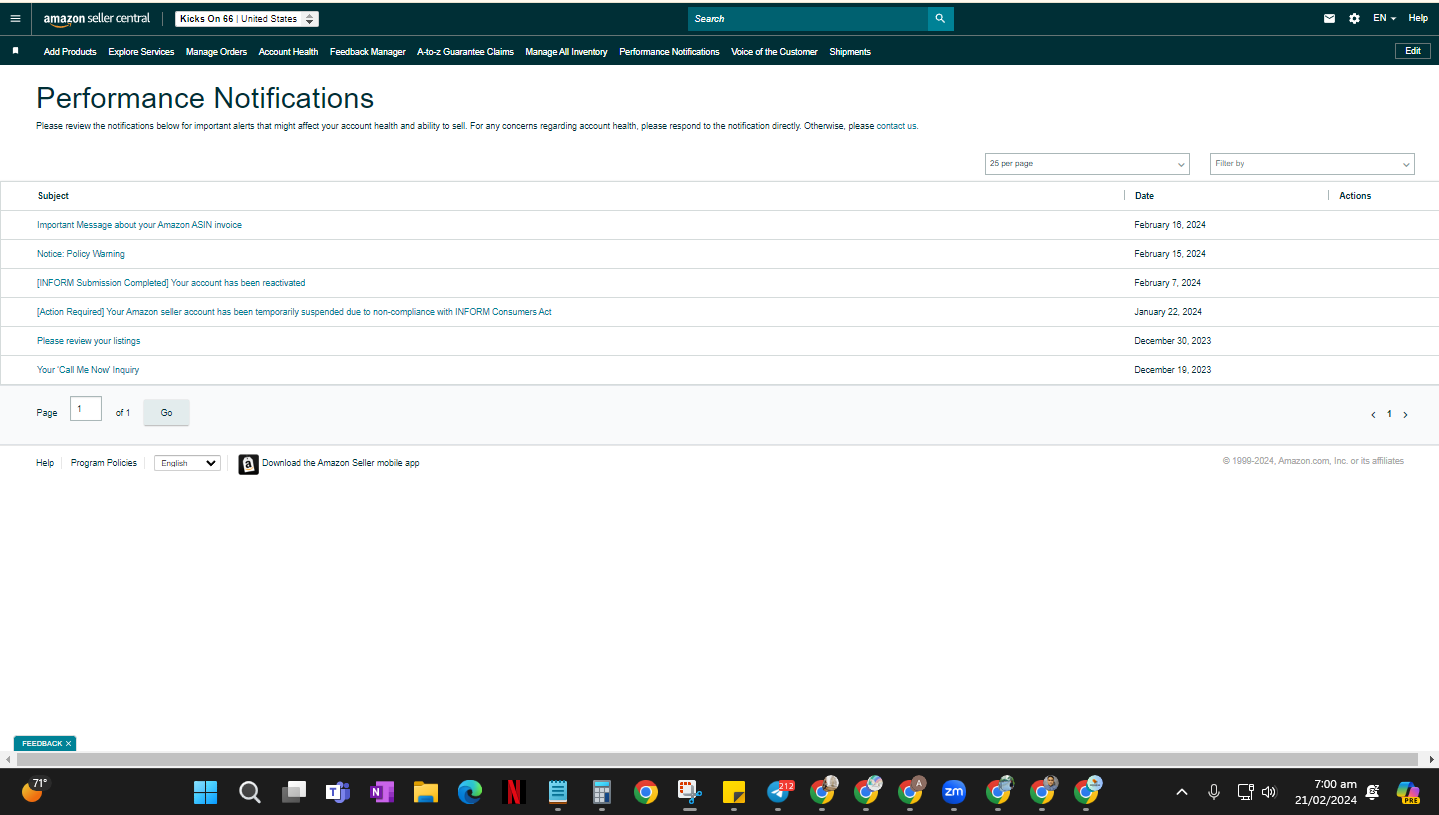Expand the Filter by dropdown
This screenshot has height=815, width=1439.
pos(1312,164)
